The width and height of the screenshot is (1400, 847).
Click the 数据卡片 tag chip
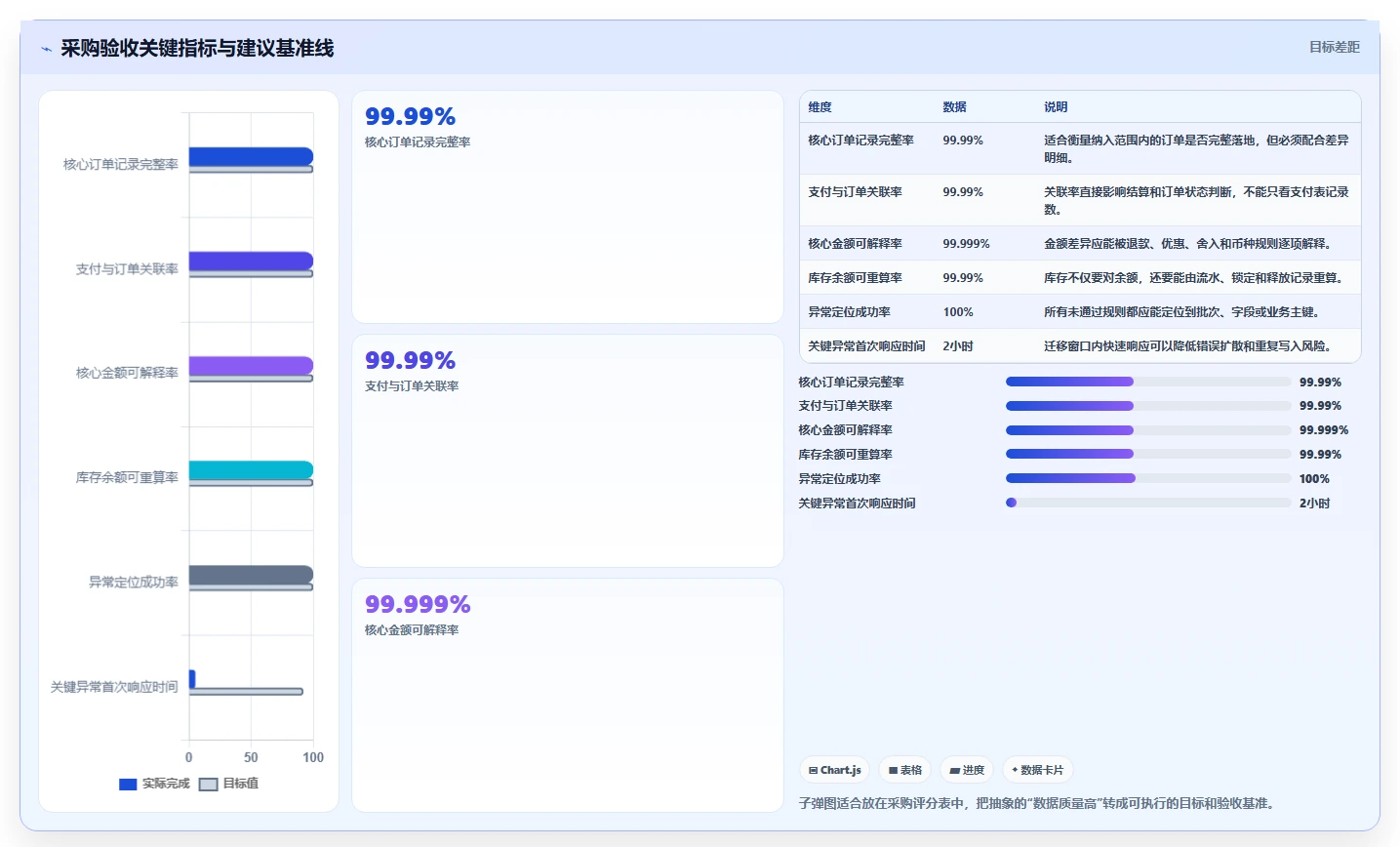1038,770
